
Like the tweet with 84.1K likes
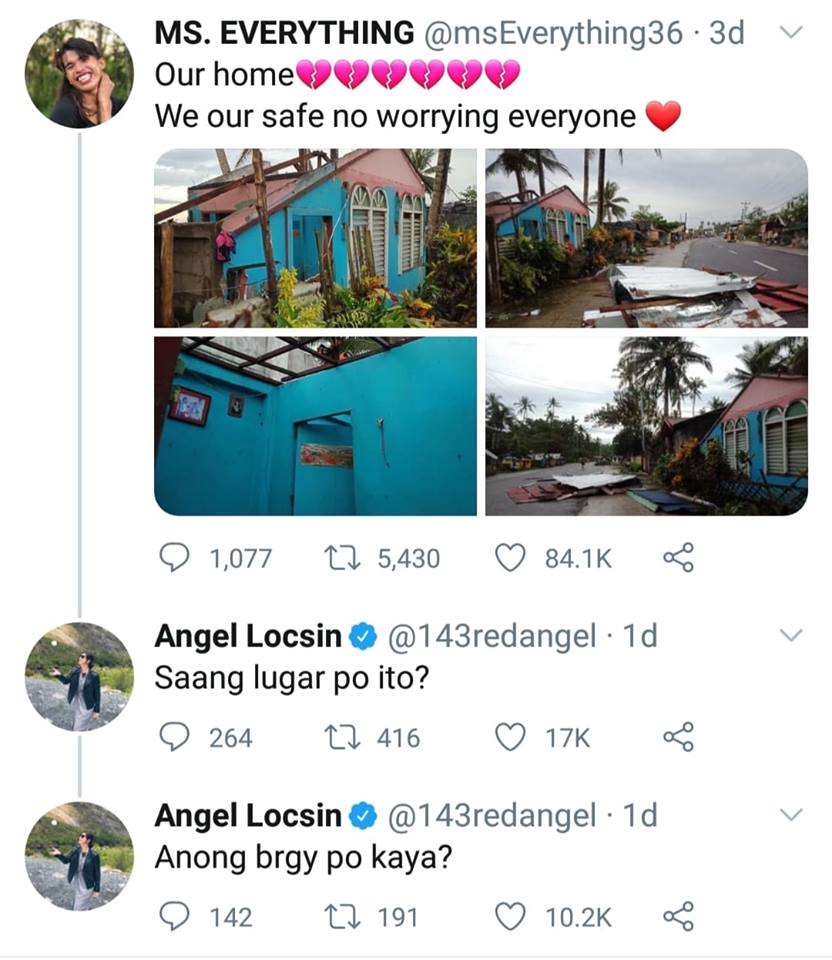[511, 557]
